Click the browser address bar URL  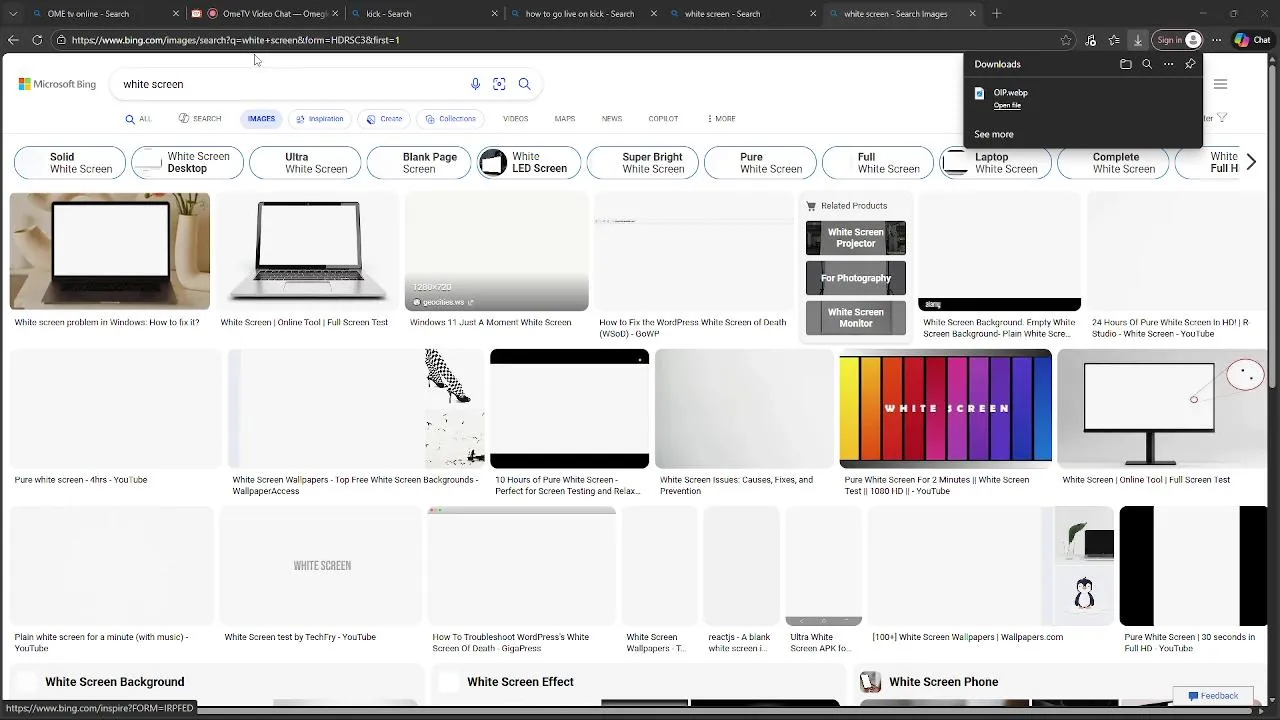236,40
